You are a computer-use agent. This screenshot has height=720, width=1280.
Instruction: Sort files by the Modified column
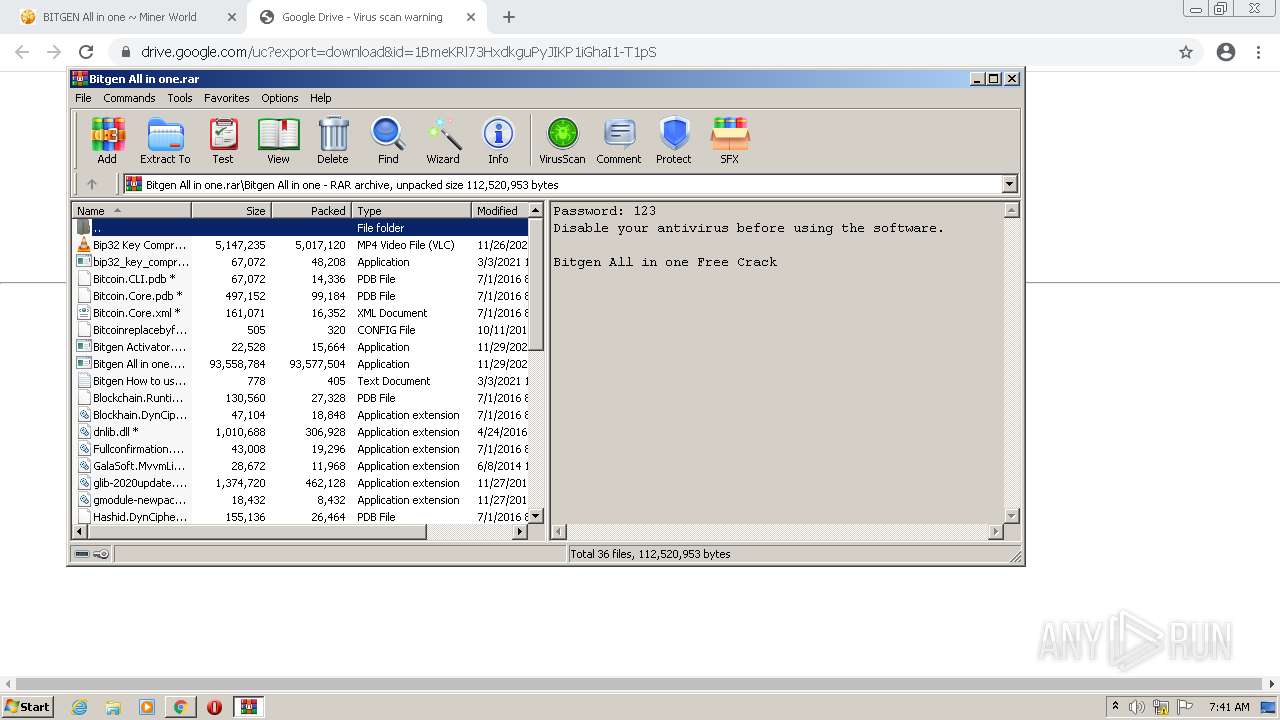499,210
